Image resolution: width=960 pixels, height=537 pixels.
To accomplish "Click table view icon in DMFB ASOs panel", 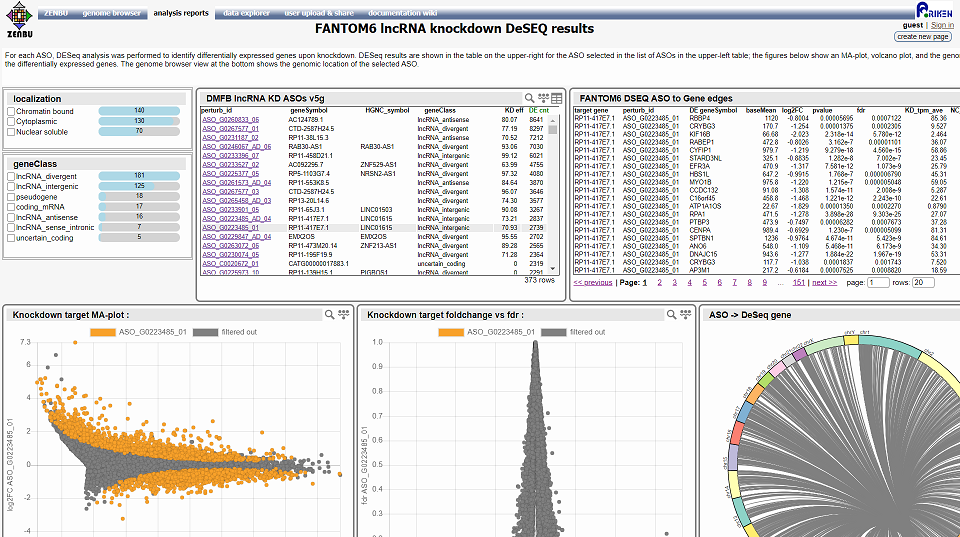I will [557, 98].
